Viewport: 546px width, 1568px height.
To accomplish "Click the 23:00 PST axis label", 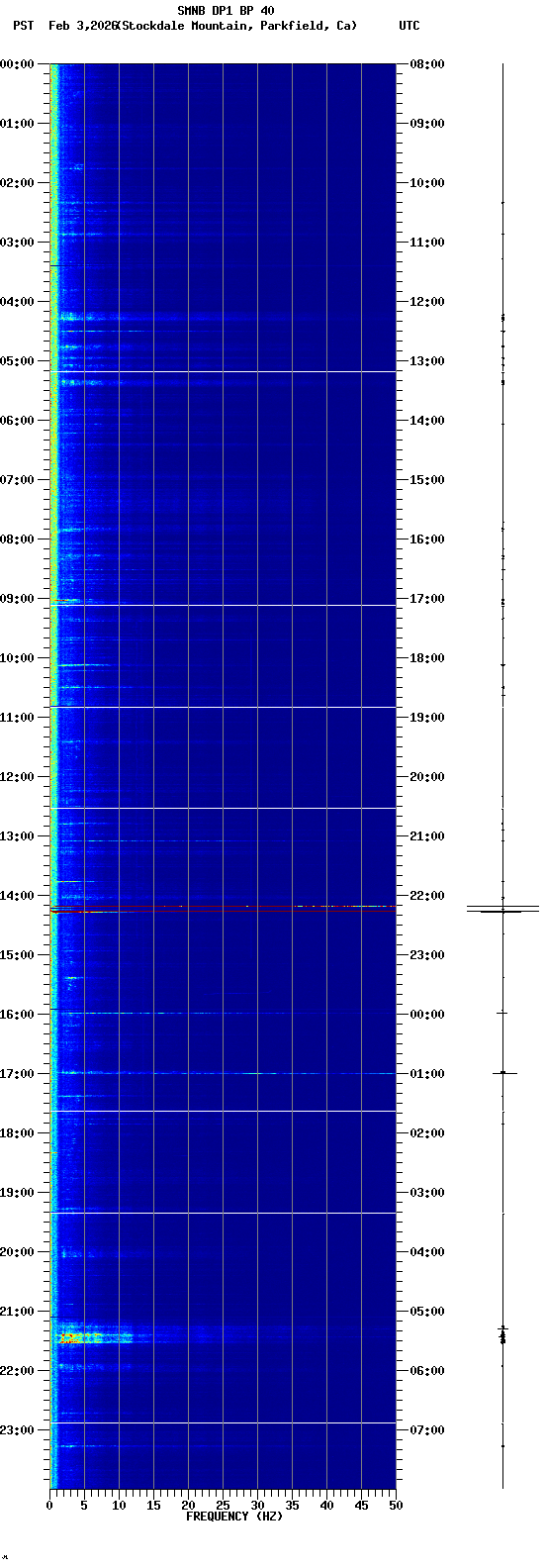I will click(x=18, y=1430).
